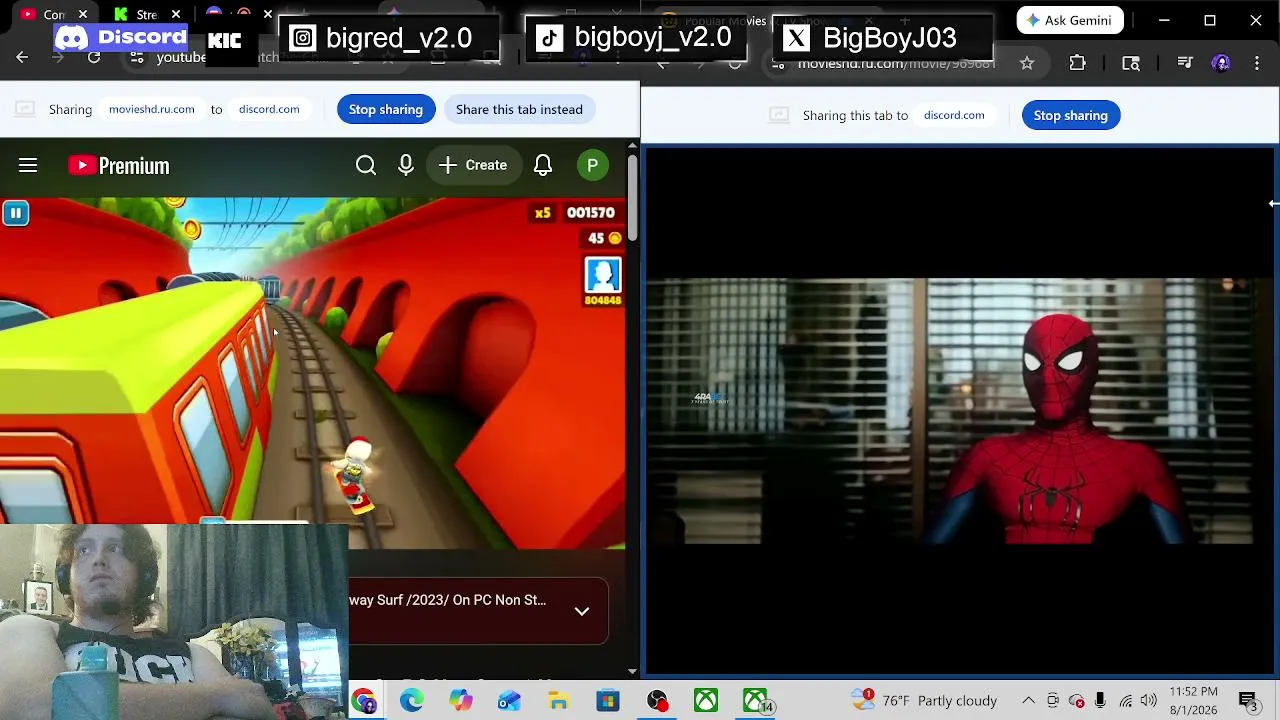This screenshot has width=1280, height=720.
Task: Open YouTube notifications bell
Action: [x=543, y=165]
